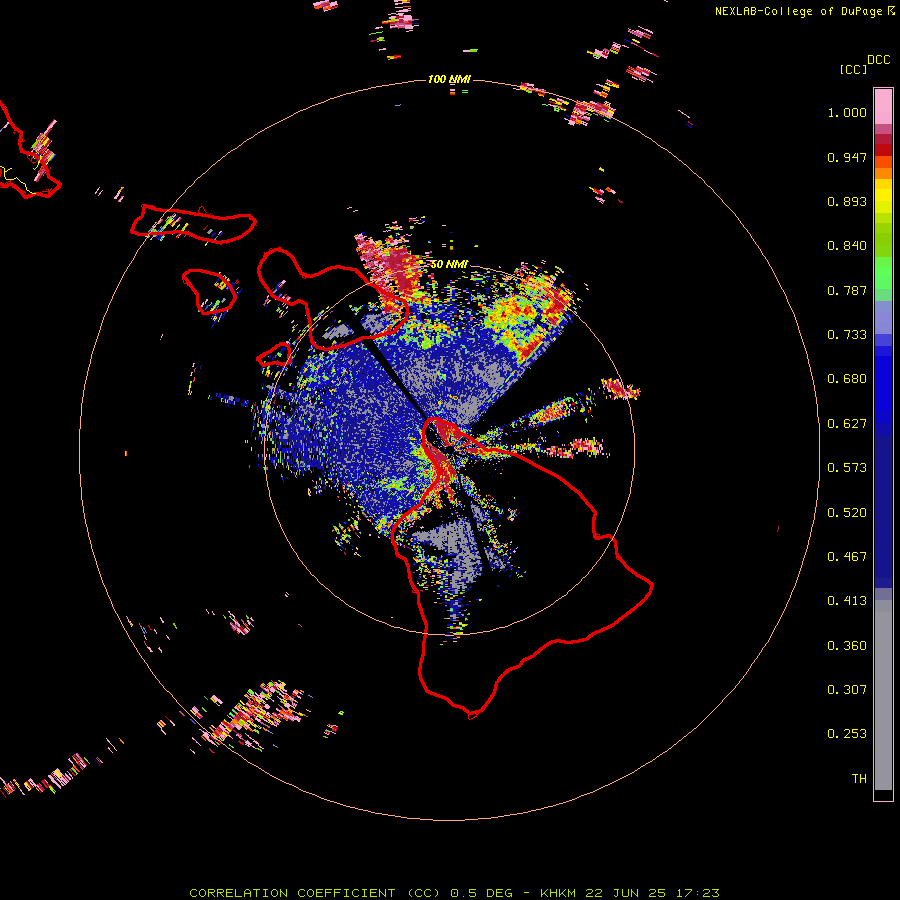Select the 0.893 scale value

pyautogui.click(x=847, y=201)
